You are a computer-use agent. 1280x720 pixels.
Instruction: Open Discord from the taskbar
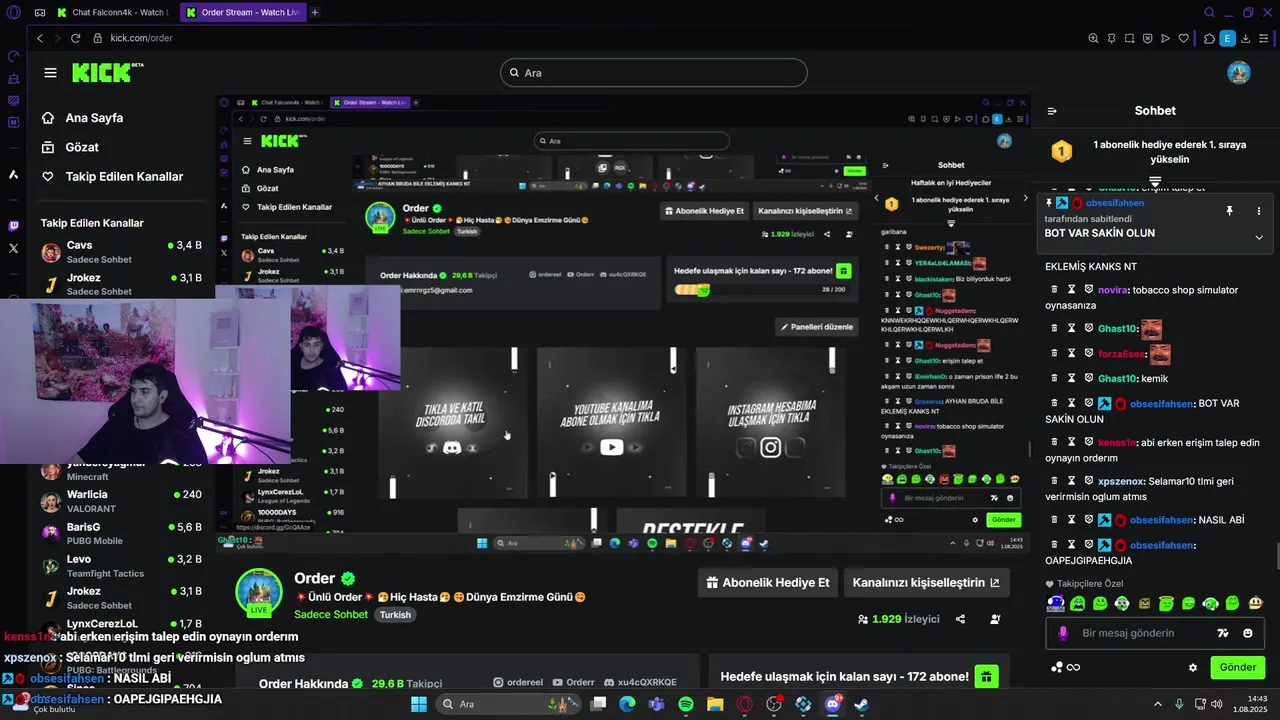pos(832,704)
